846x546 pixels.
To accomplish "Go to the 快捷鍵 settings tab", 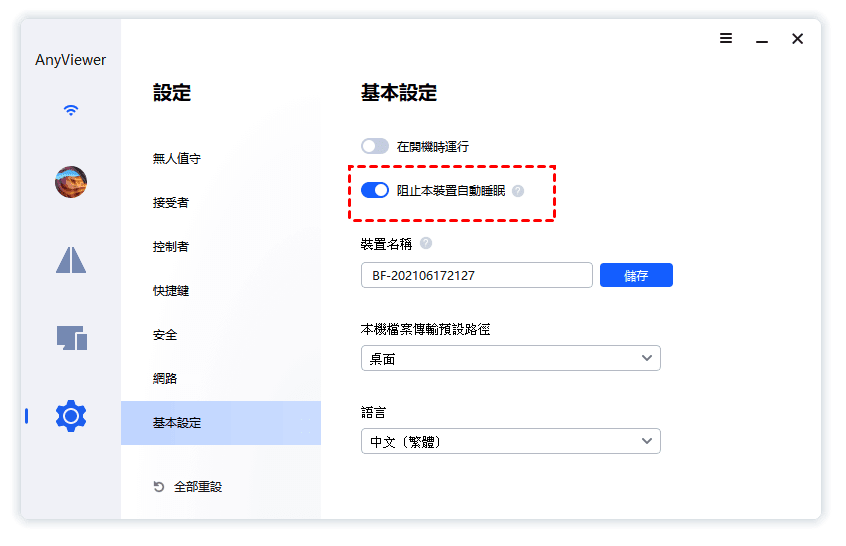I will (170, 290).
